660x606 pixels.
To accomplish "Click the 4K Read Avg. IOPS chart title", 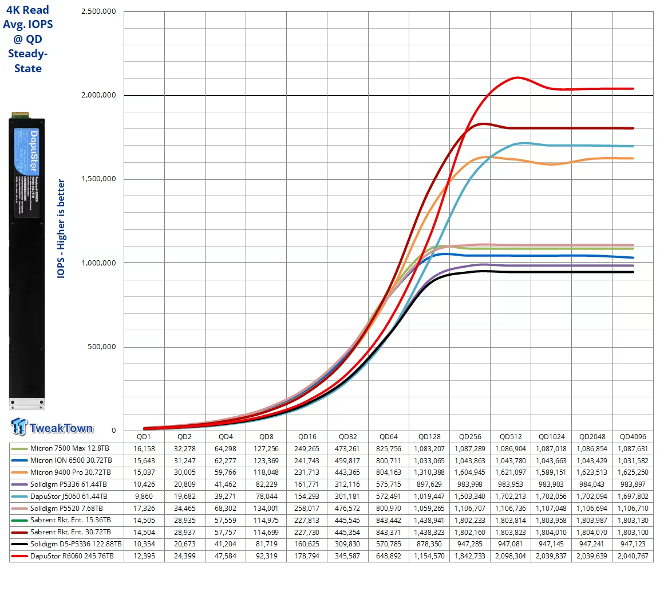I will point(28,39).
